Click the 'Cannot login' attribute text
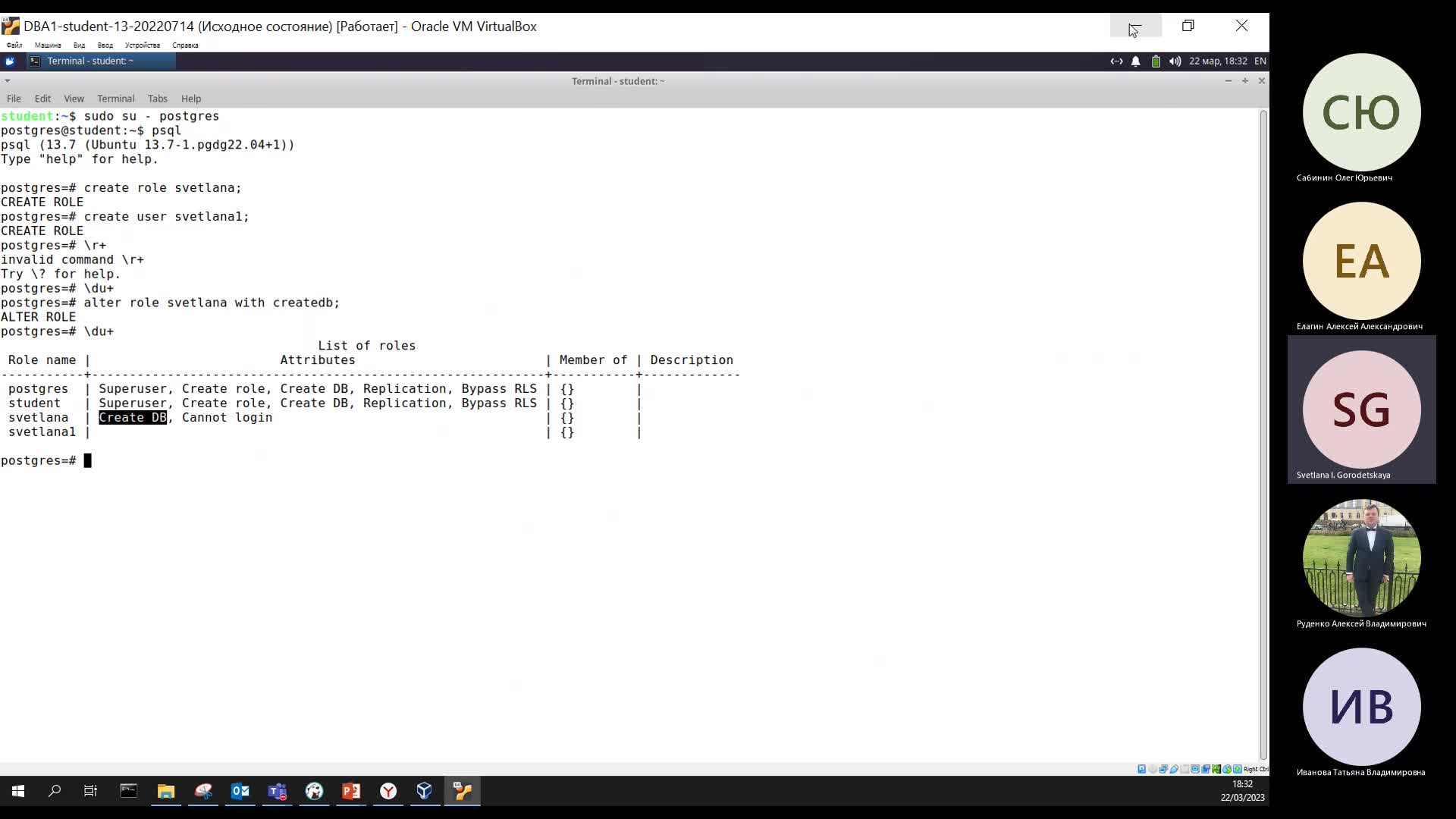Viewport: 1456px width, 819px height. [227, 418]
